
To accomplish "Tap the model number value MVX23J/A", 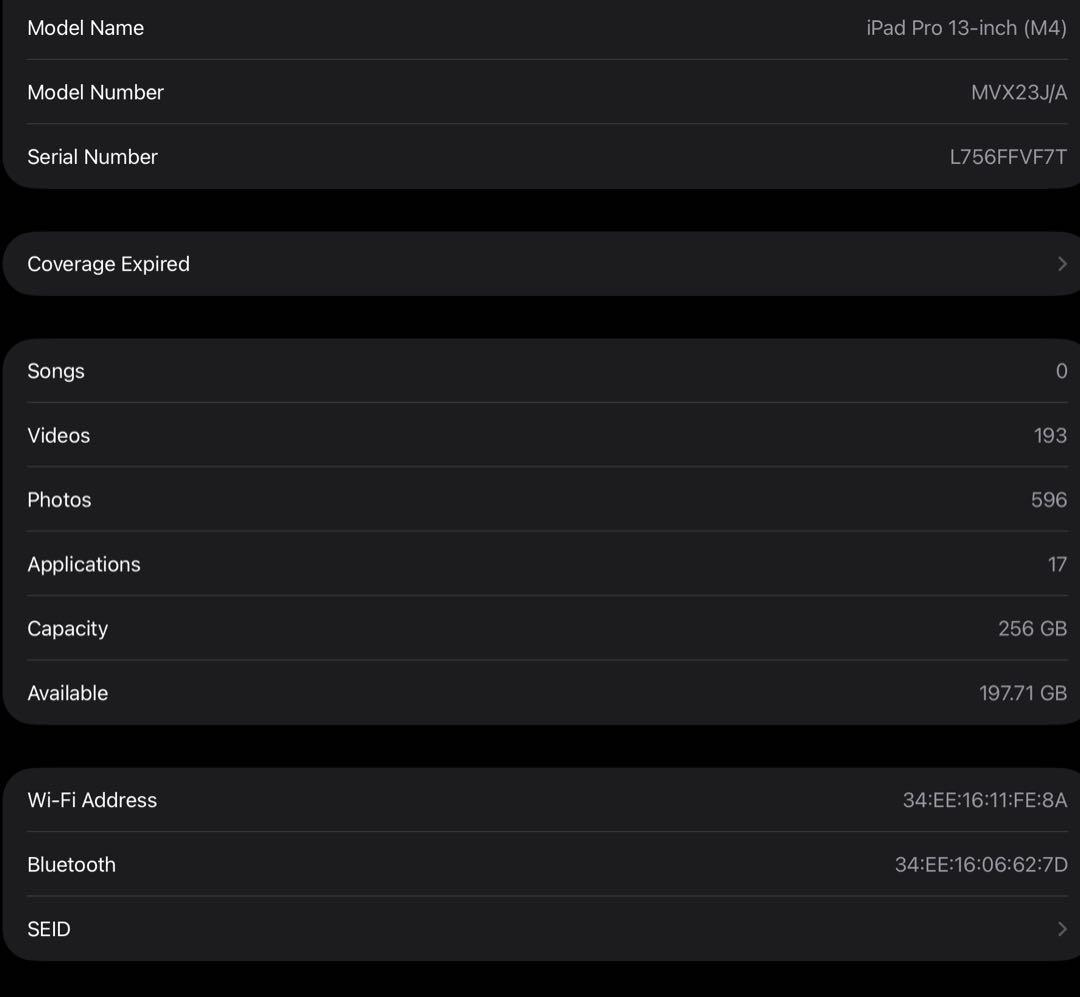I will pyautogui.click(x=1019, y=92).
